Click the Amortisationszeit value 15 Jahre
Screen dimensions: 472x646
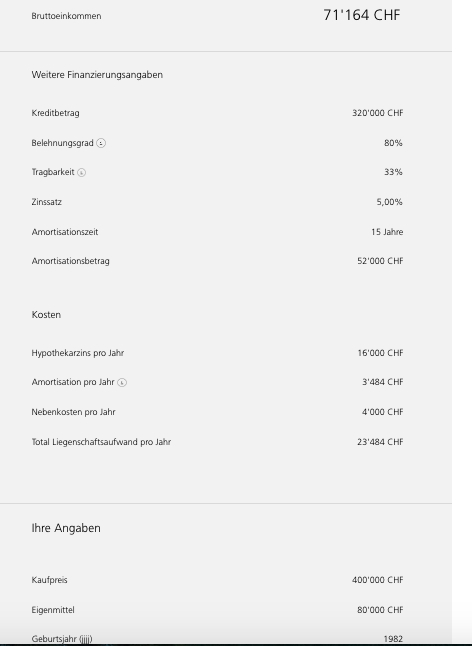point(387,232)
